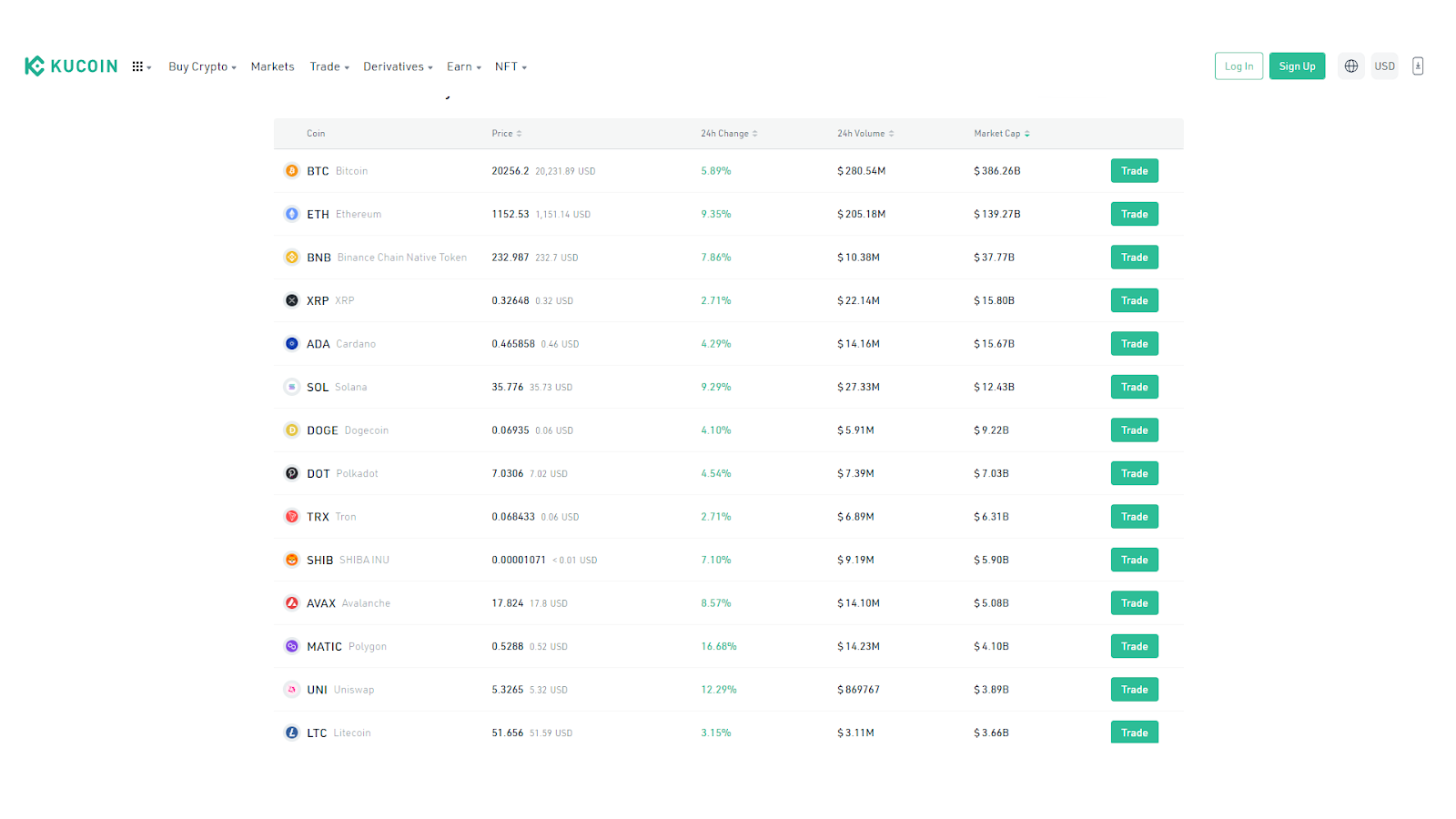Image resolution: width=1456 pixels, height=819 pixels.
Task: Click the KuCoin logo
Action: (71, 66)
